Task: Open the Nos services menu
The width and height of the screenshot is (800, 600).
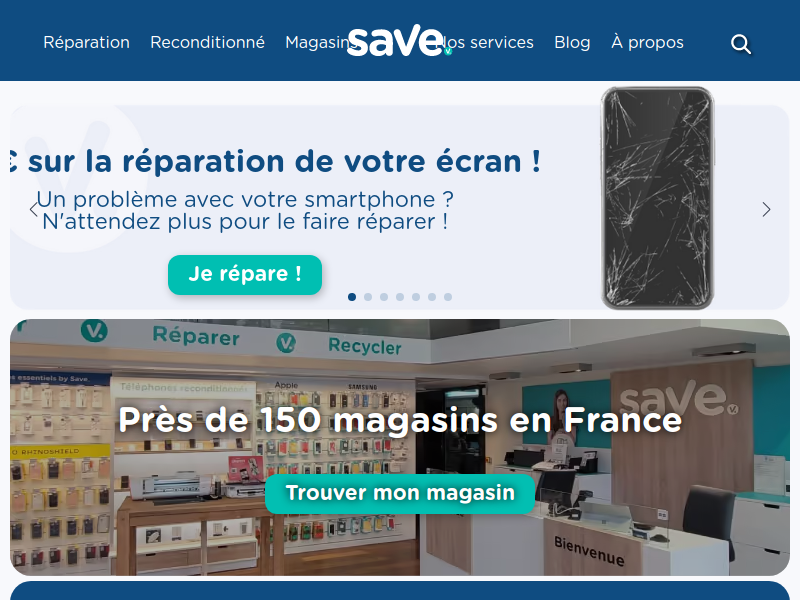Action: tap(489, 42)
